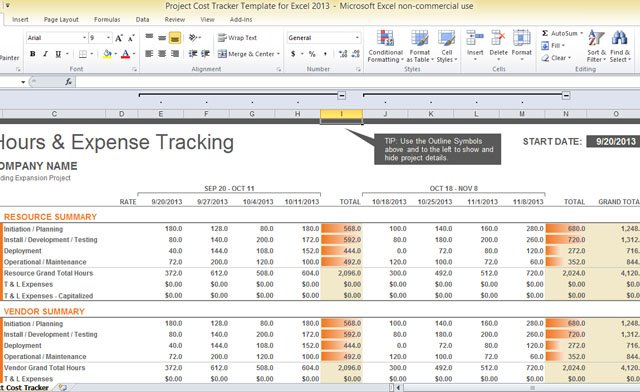Toggle italic formatting

point(45,54)
